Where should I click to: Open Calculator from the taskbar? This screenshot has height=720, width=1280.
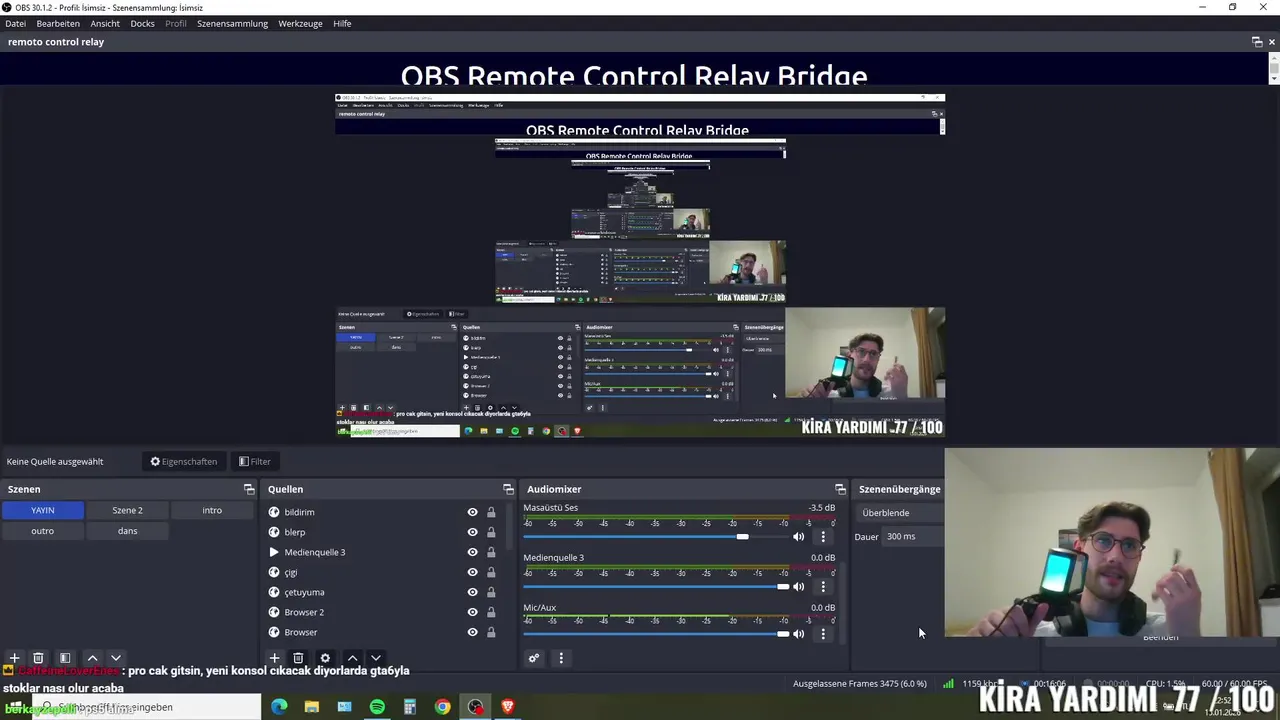pyautogui.click(x=410, y=707)
